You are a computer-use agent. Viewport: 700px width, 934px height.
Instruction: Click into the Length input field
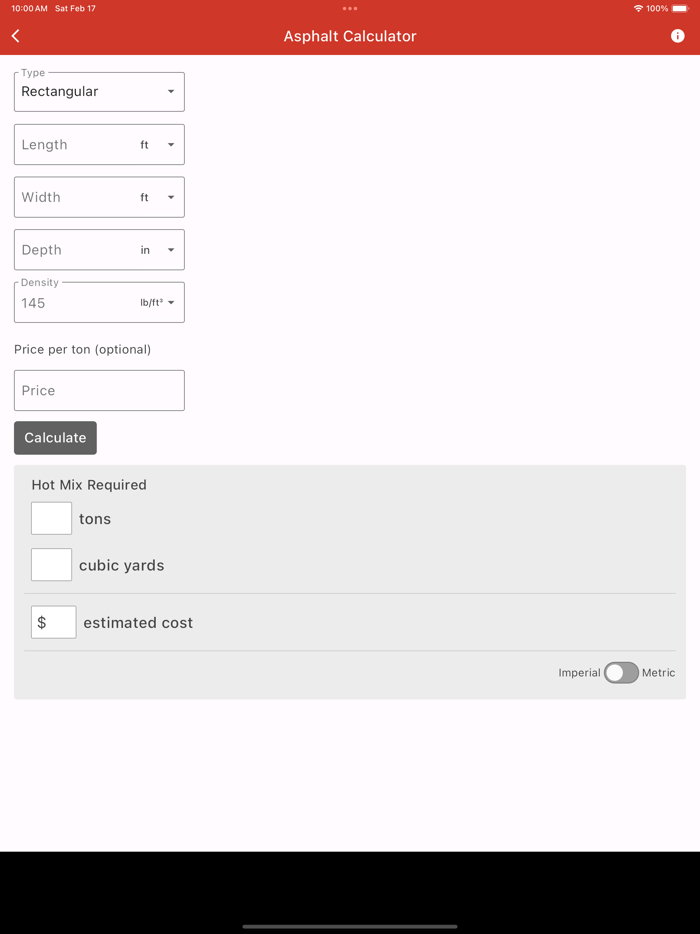tap(70, 144)
